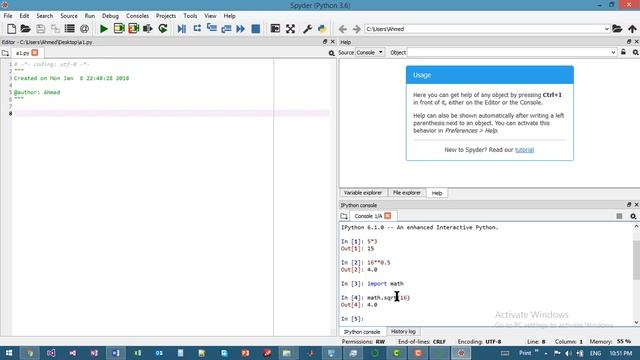Run selection or current line icon
This screenshot has height=360, width=640.
(148, 29)
